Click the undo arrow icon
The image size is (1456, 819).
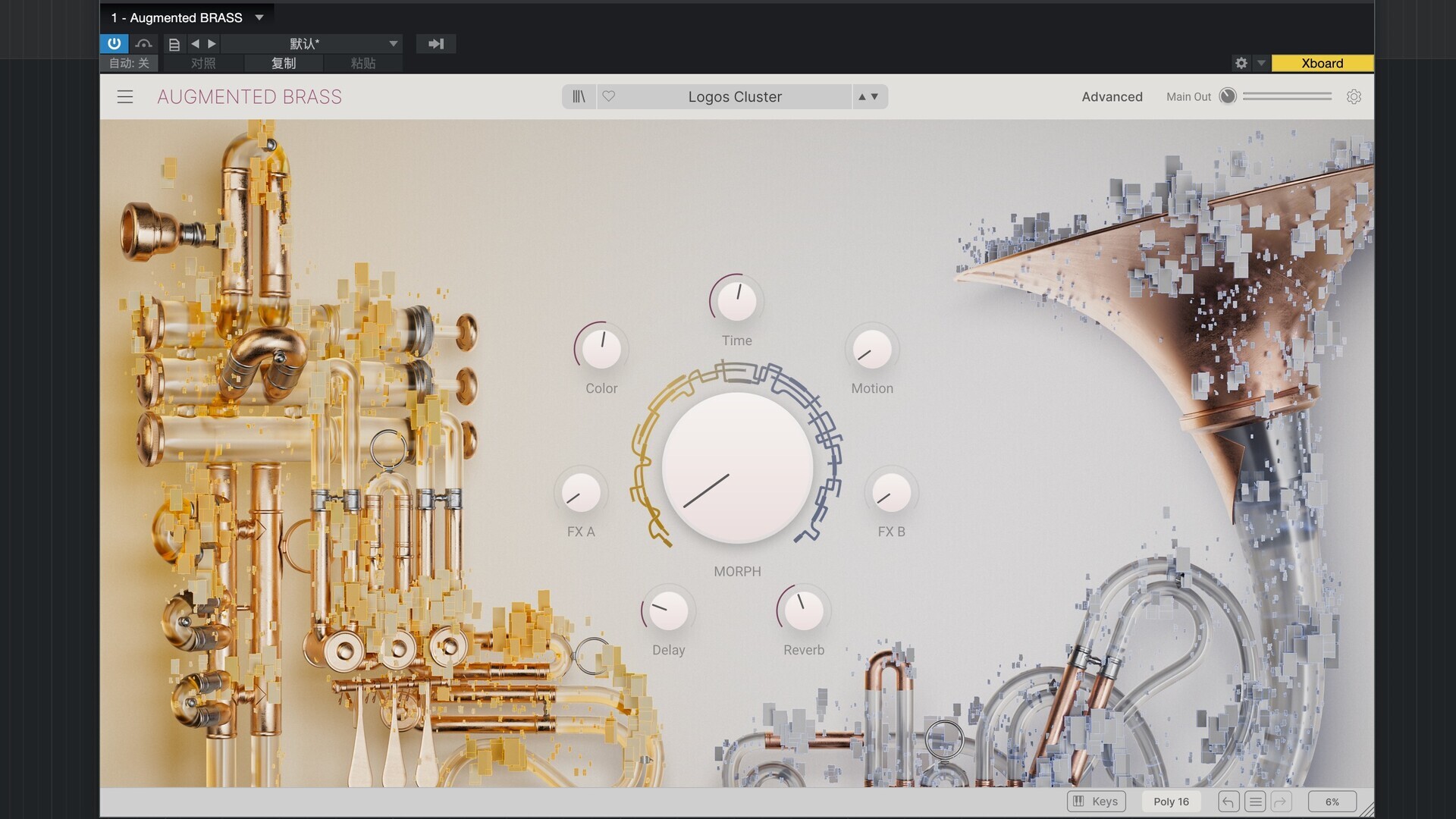tap(1228, 802)
